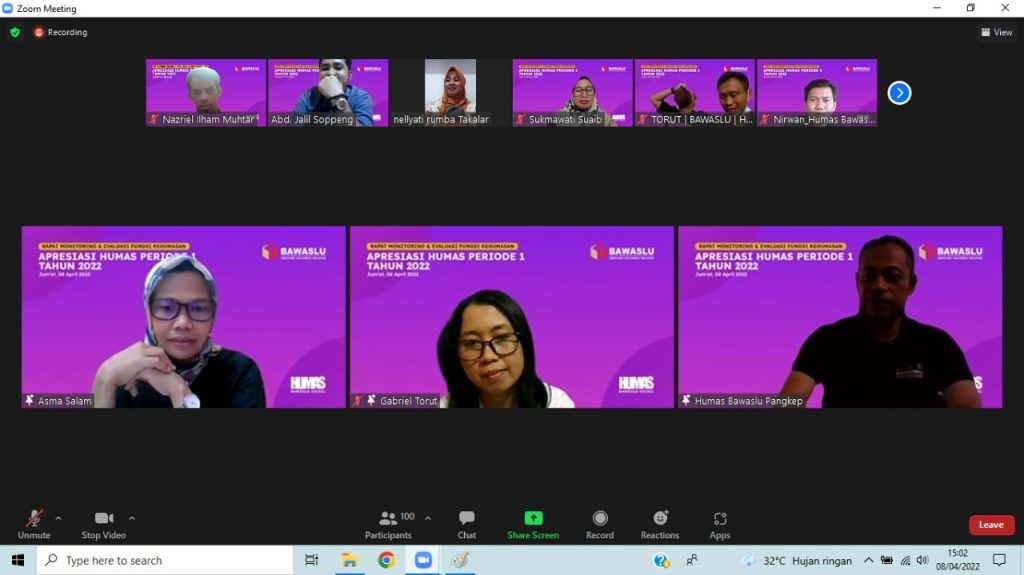Click the pin icon beside Humas Bawaslu Pangkep
The image size is (1024, 575).
click(x=686, y=400)
